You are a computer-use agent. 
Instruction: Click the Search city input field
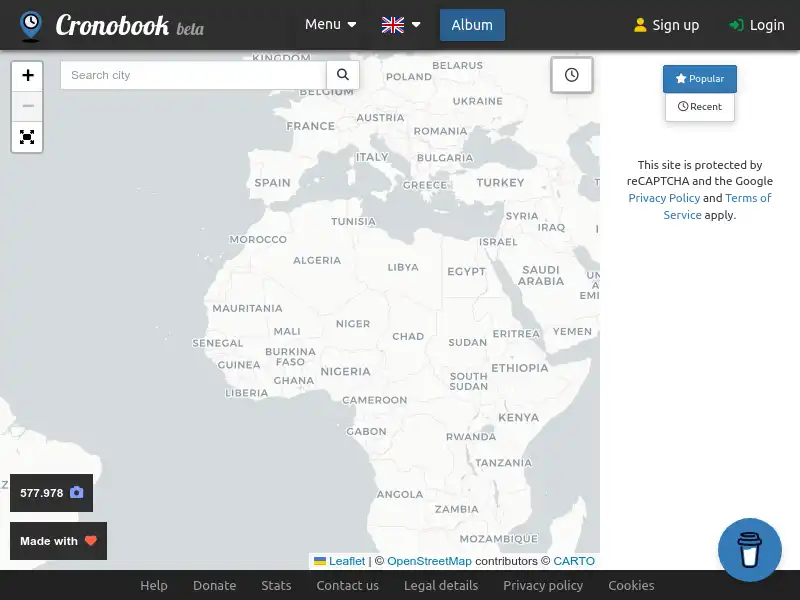pyautogui.click(x=190, y=74)
